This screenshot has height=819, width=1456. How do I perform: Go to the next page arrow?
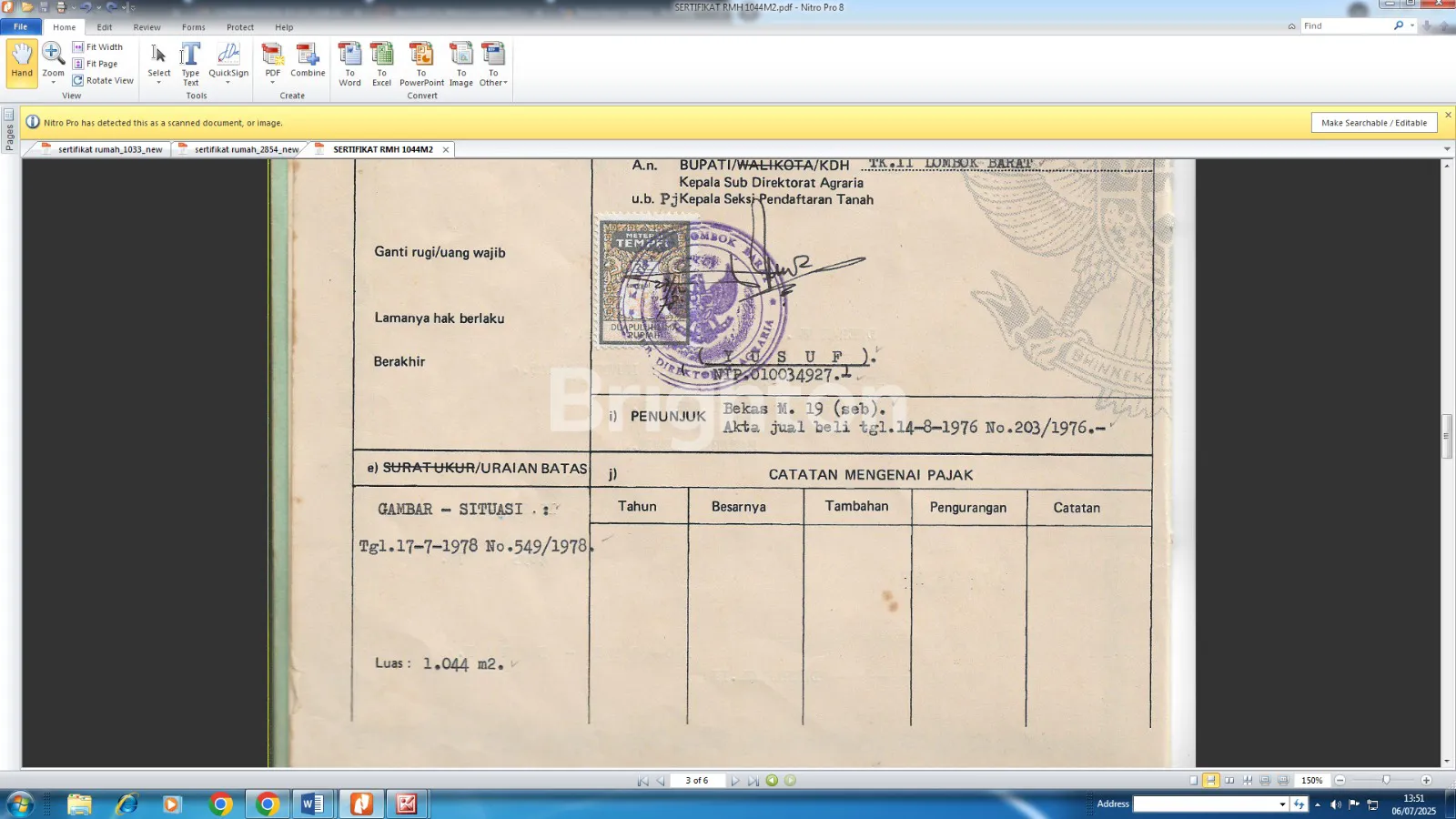[x=735, y=781]
